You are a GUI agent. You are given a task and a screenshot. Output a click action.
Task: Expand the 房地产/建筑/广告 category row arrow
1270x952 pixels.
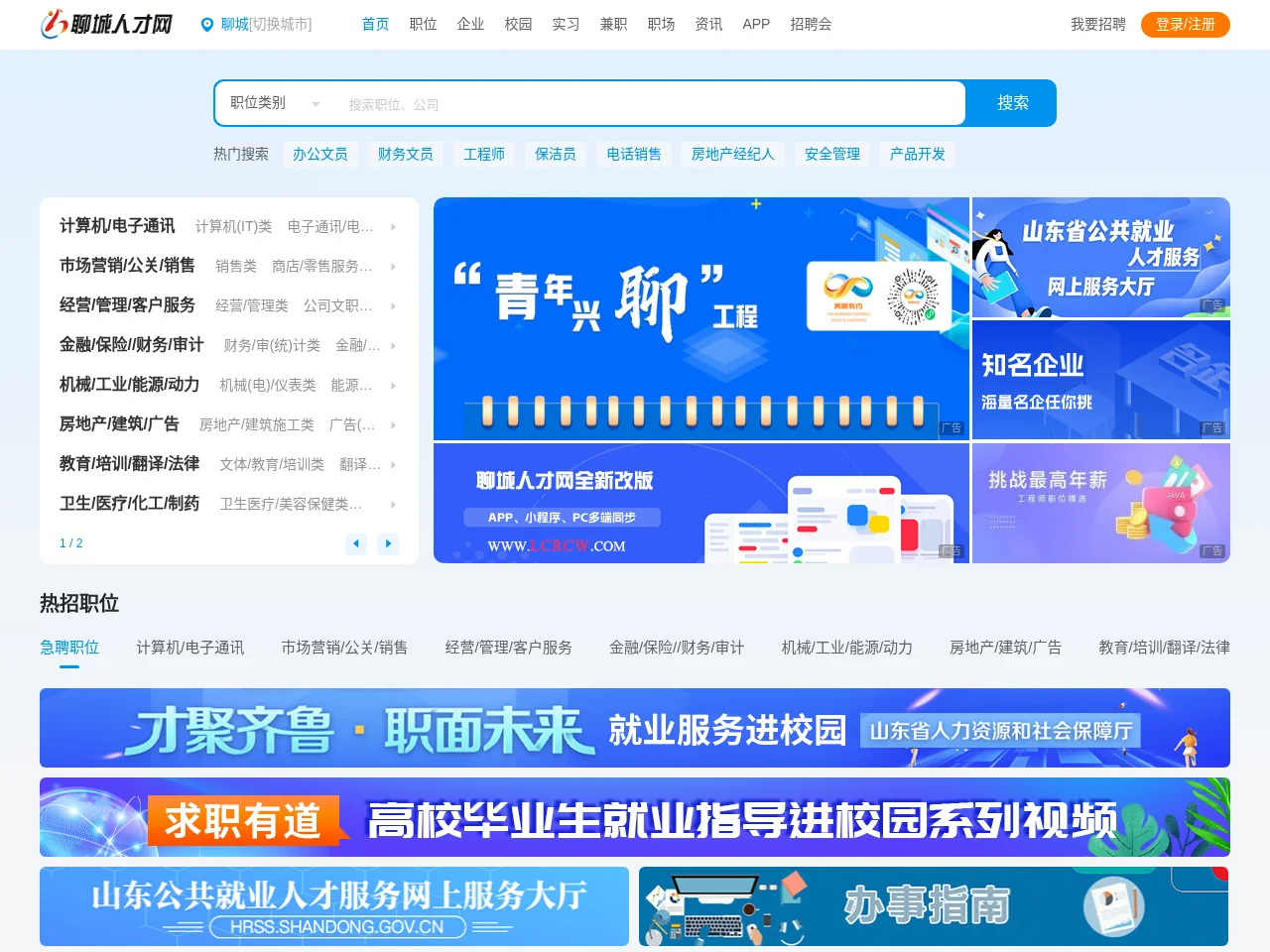pyautogui.click(x=394, y=425)
